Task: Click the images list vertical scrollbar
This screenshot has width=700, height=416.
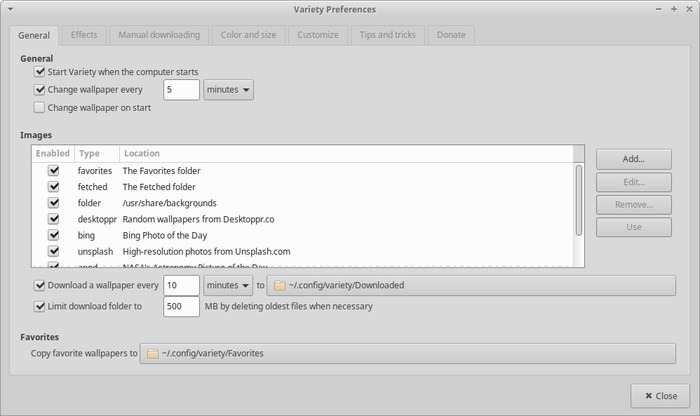Action: 579,200
